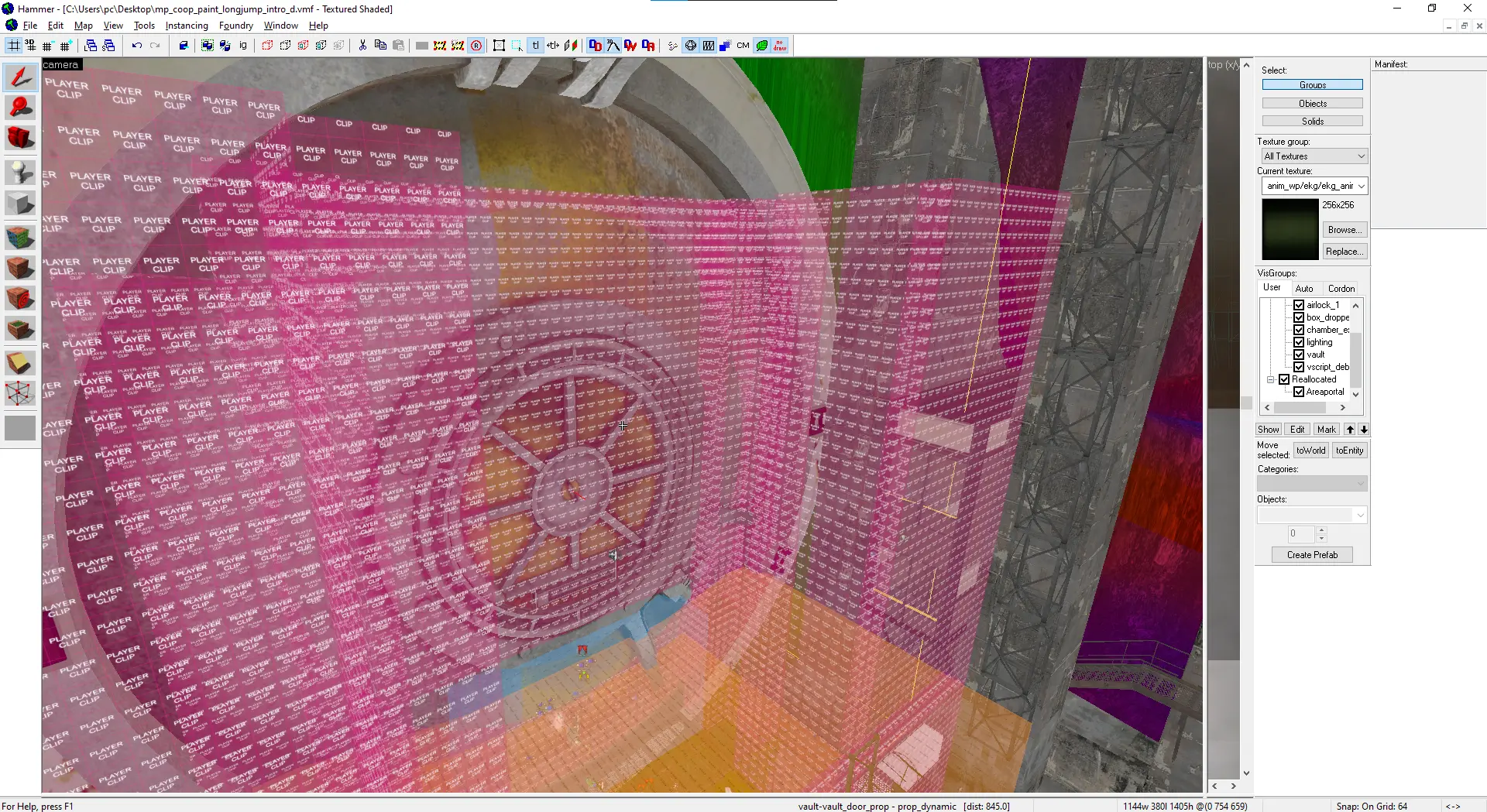Open the File menu
This screenshot has height=812, width=1487.
pos(30,26)
